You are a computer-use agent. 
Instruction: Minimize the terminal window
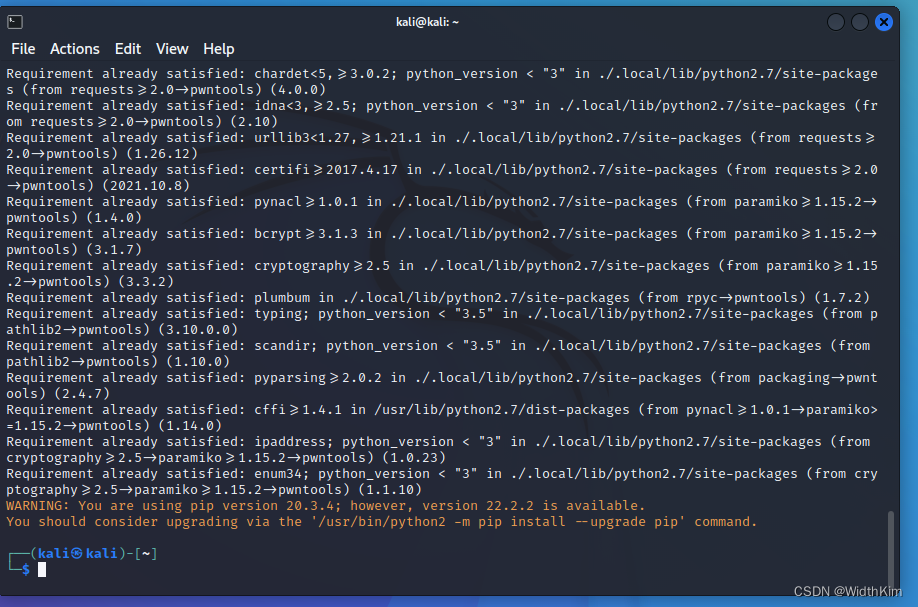click(x=835, y=21)
